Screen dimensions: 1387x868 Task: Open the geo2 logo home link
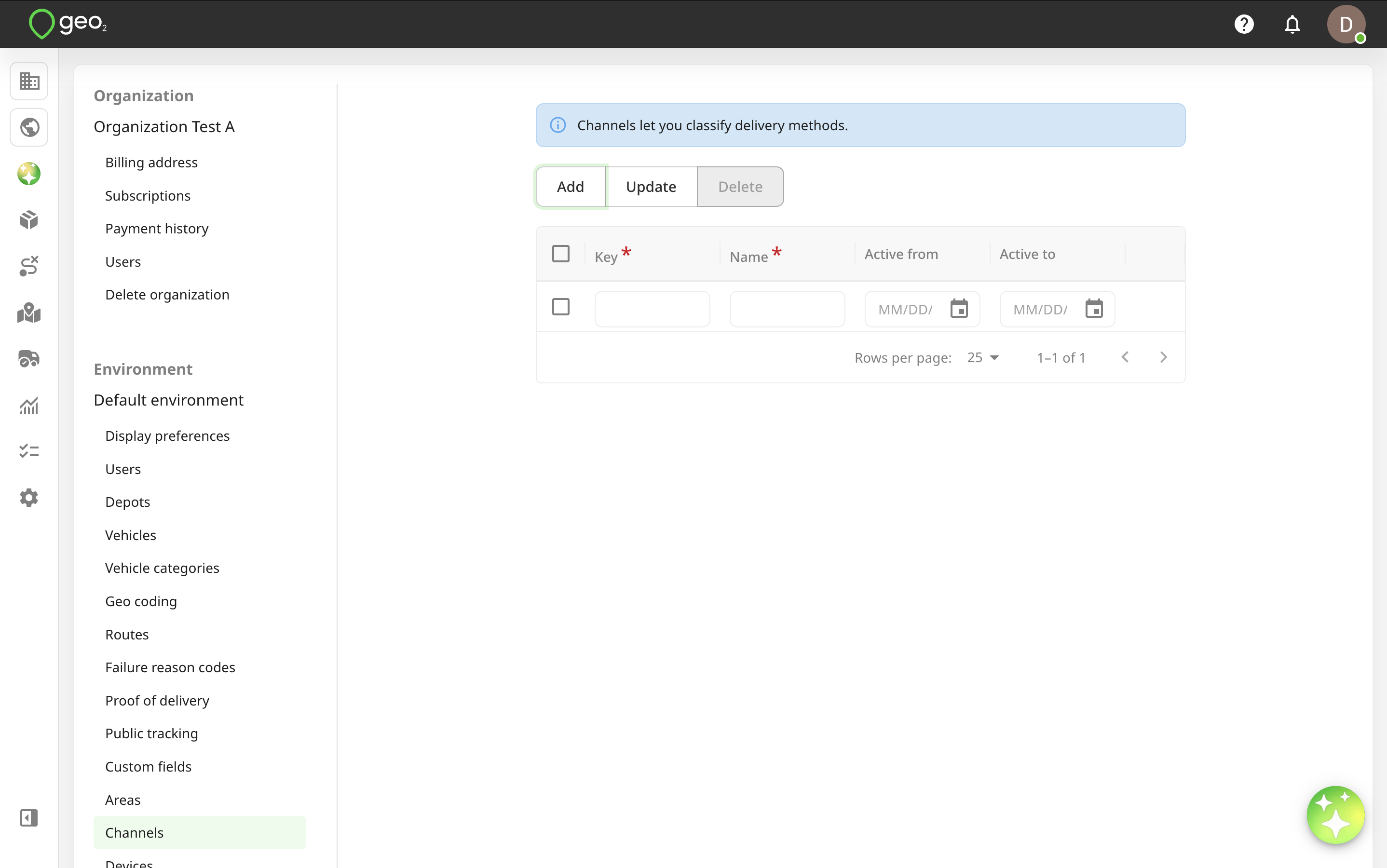(68, 24)
